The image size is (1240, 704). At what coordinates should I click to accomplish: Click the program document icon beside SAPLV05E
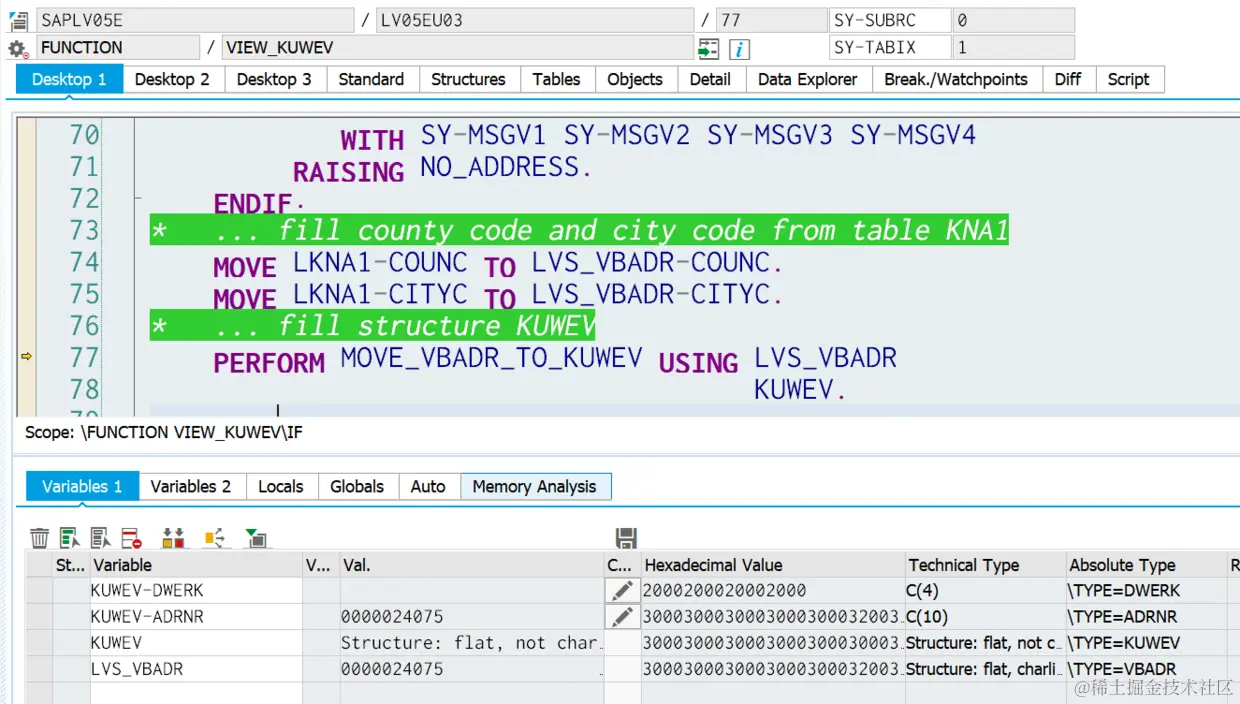(18, 21)
